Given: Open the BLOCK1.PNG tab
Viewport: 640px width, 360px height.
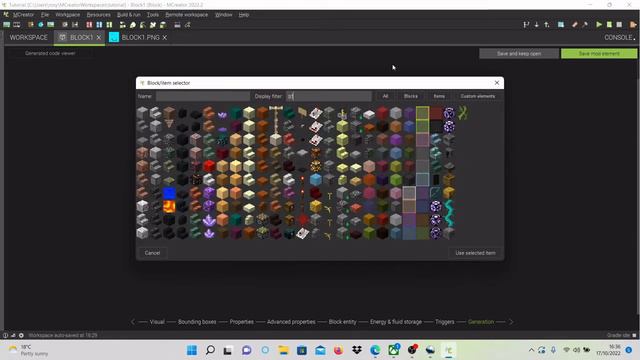Looking at the screenshot, I should 140,37.
